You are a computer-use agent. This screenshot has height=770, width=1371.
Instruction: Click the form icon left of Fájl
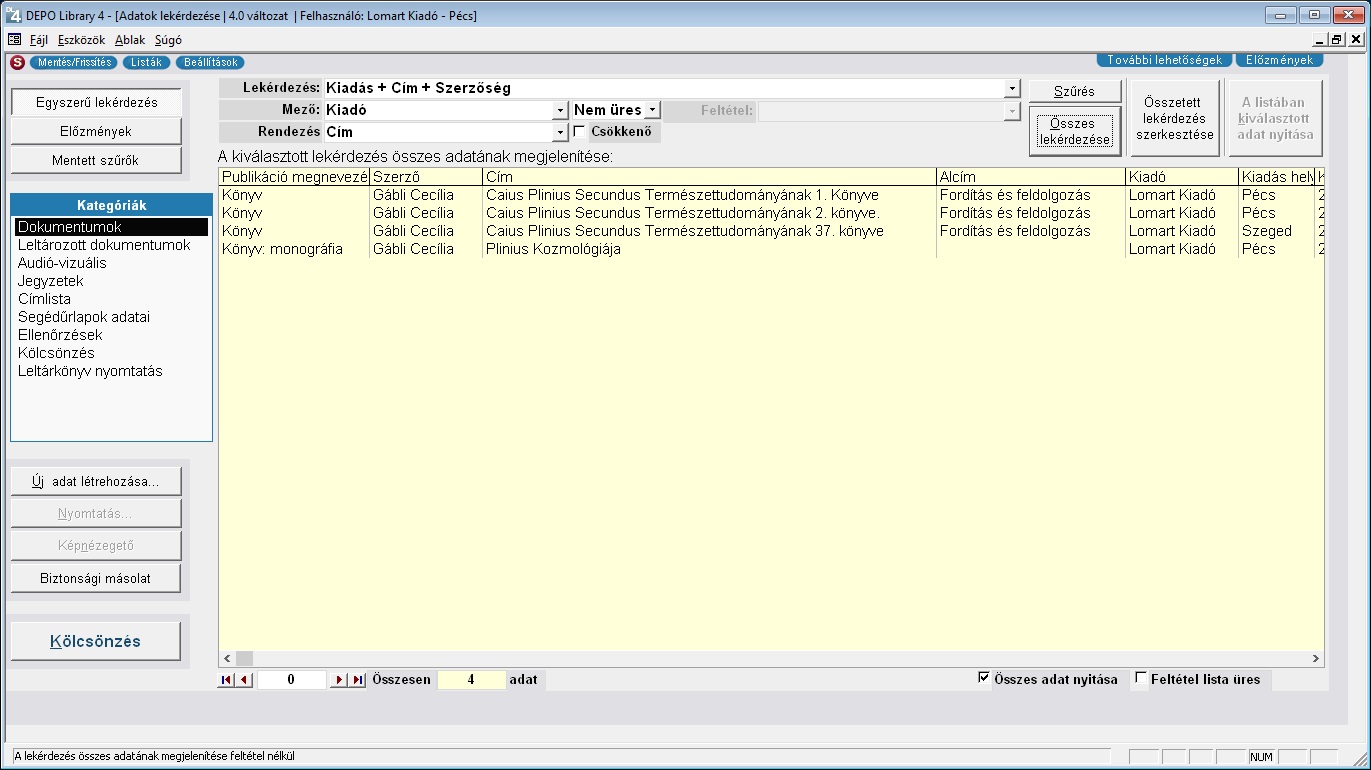point(14,40)
